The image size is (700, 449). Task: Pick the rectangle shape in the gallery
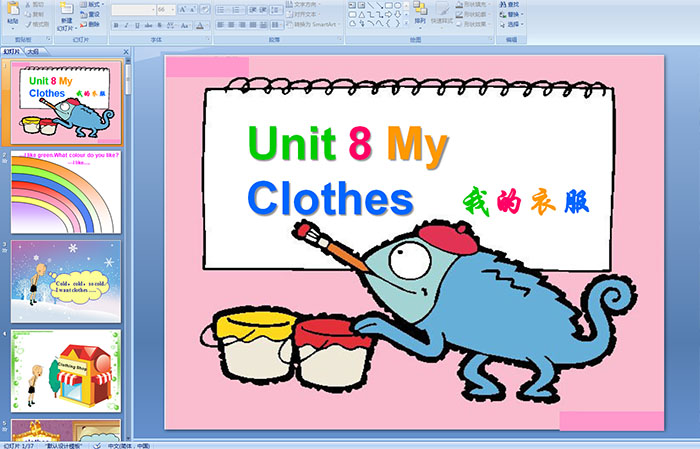pos(388,5)
